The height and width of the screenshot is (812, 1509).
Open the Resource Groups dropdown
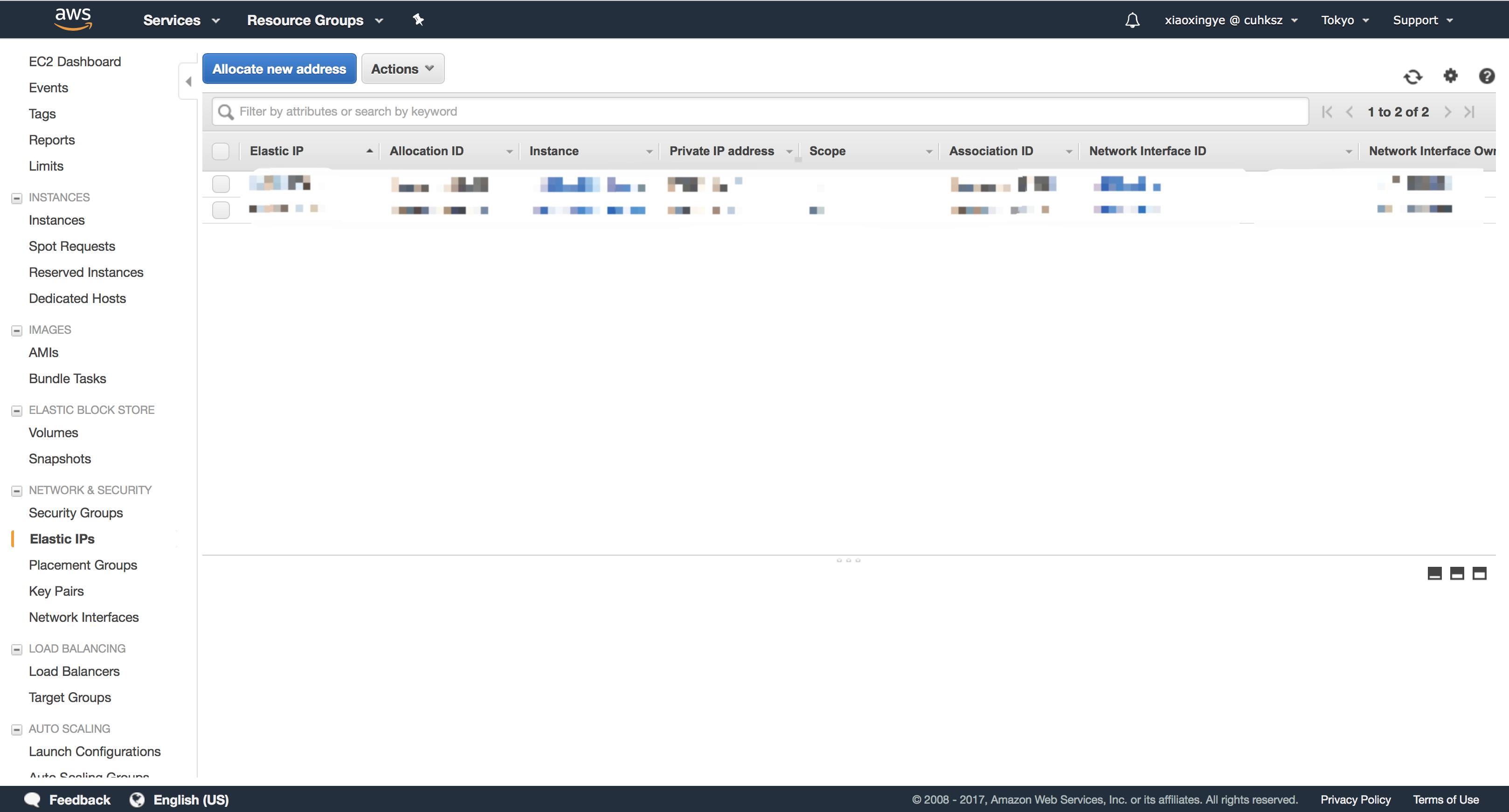pyautogui.click(x=315, y=20)
